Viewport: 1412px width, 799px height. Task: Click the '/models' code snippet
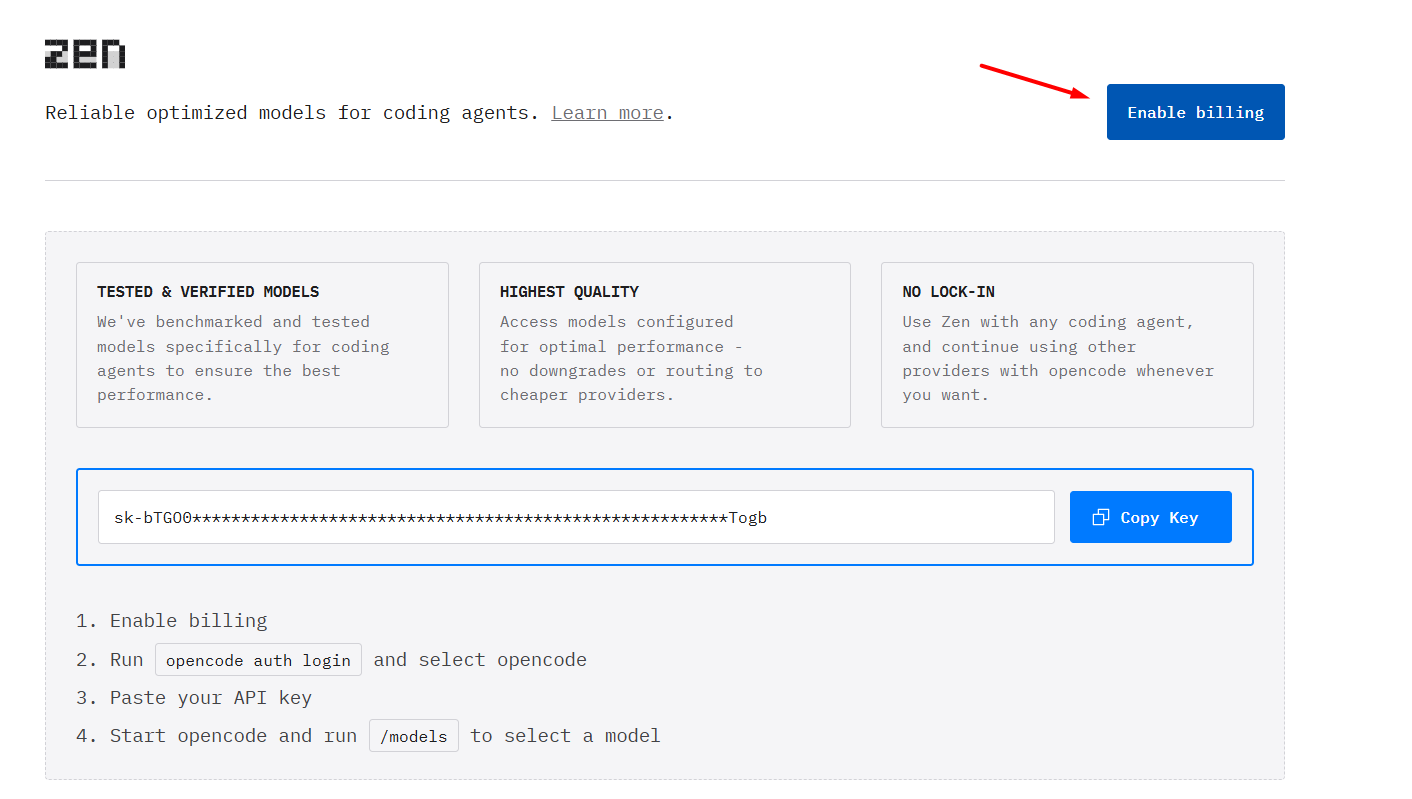(414, 736)
